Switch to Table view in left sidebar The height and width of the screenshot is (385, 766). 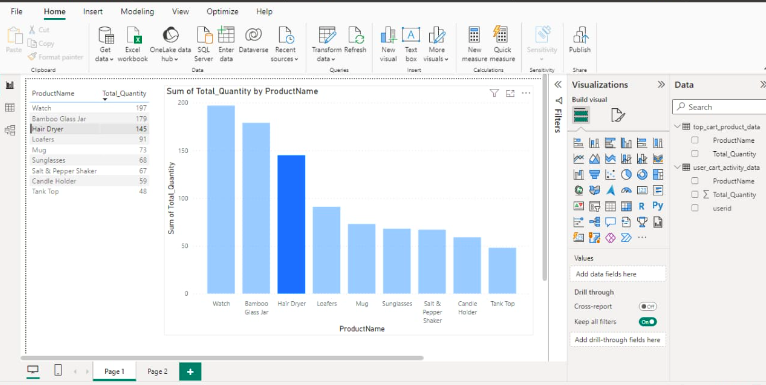10,108
